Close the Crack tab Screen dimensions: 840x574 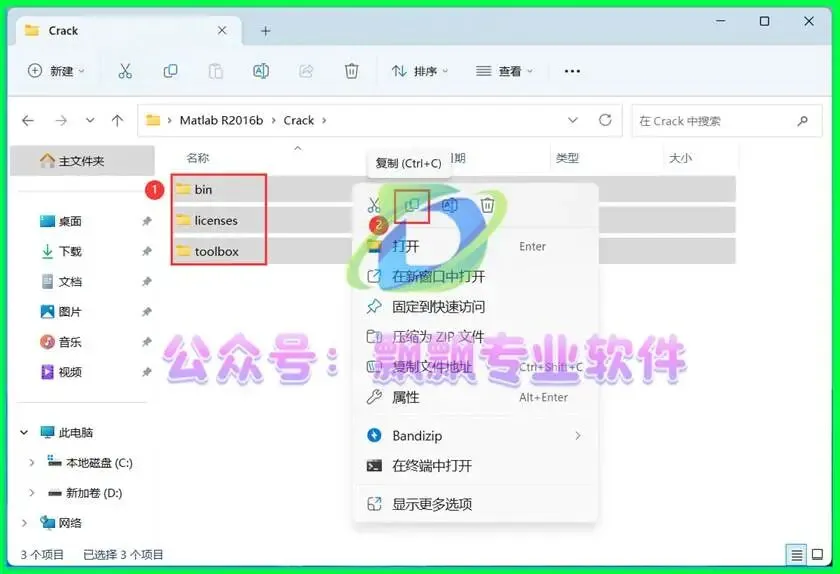pos(222,31)
